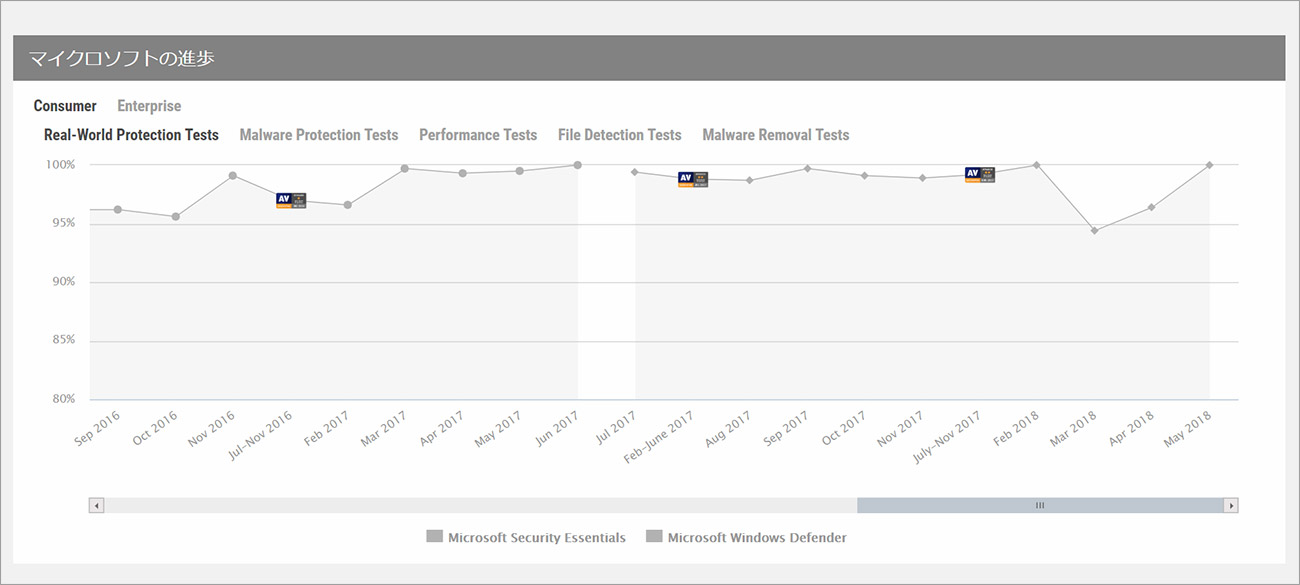Click the 'May 2018' x-axis label

(x=1188, y=428)
